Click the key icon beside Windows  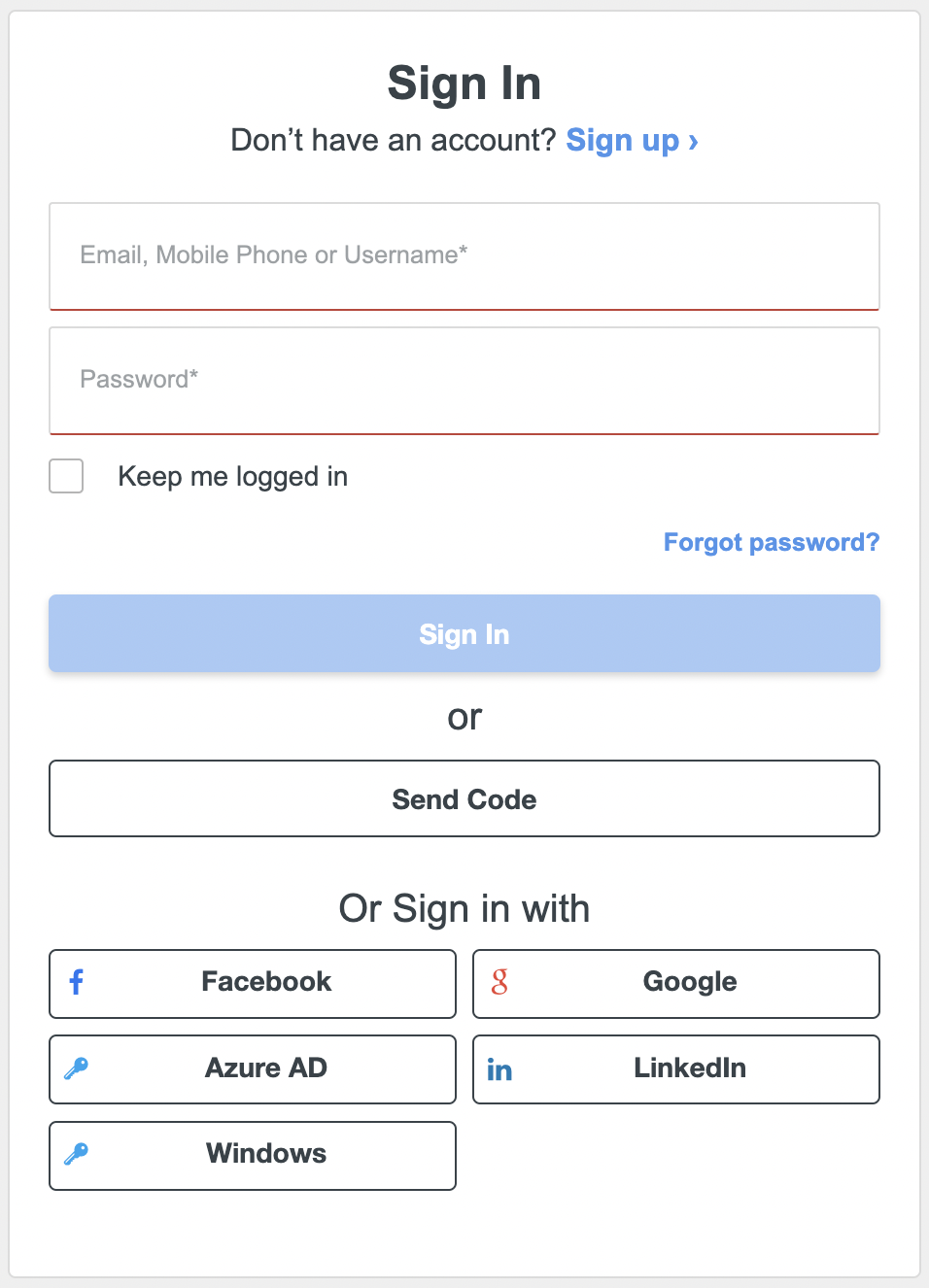[x=76, y=1154]
